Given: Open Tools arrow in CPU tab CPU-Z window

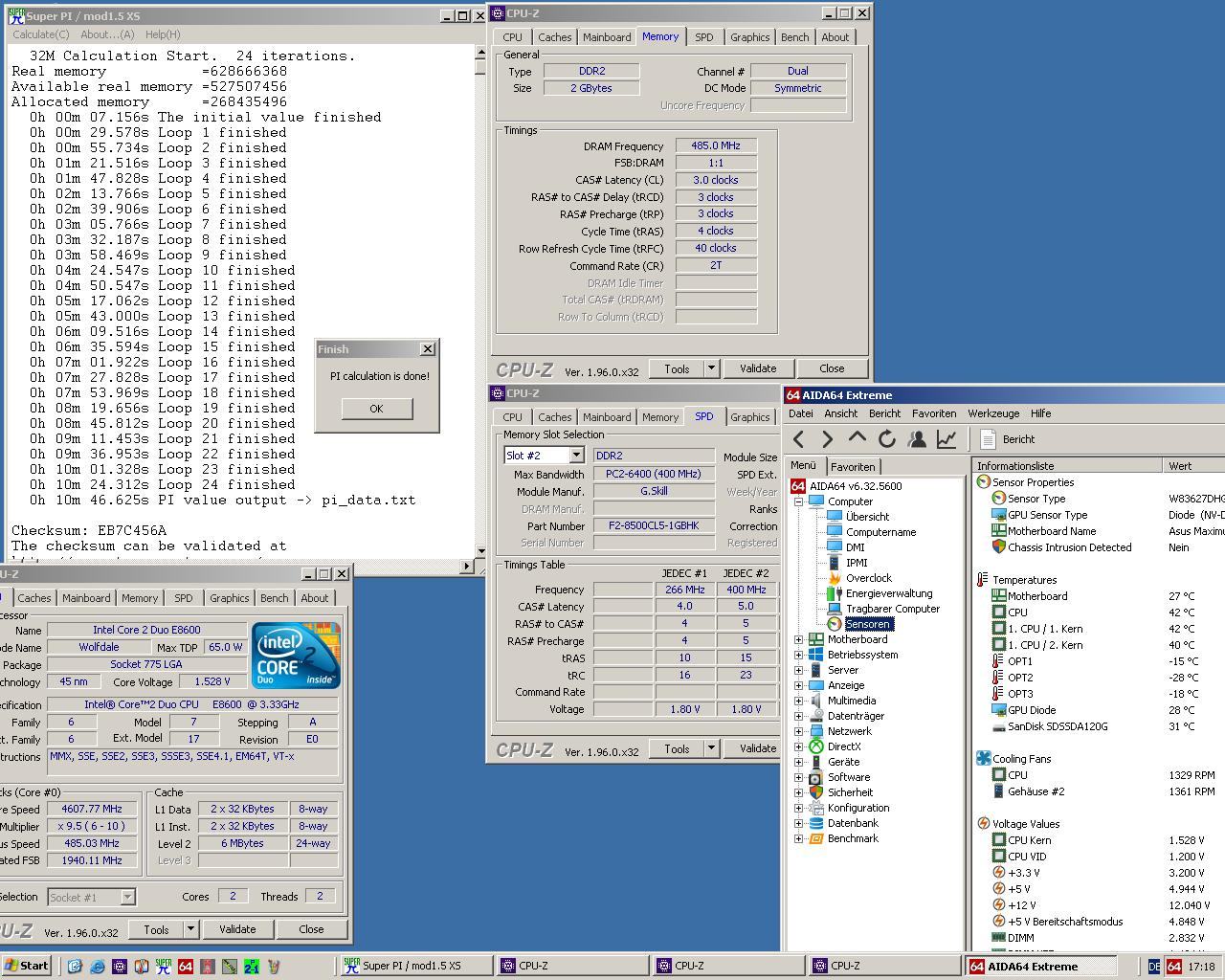Looking at the screenshot, I should [x=190, y=929].
